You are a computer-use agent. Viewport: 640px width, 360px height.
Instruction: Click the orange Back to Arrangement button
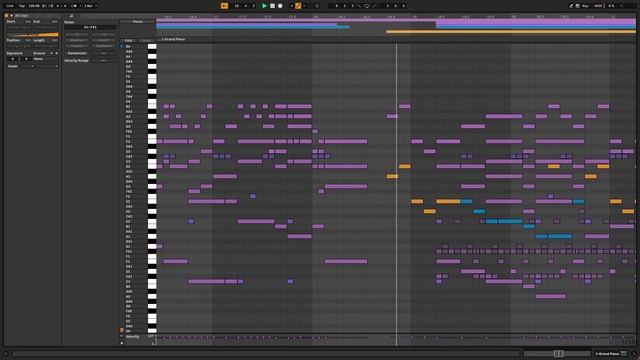(224, 6)
